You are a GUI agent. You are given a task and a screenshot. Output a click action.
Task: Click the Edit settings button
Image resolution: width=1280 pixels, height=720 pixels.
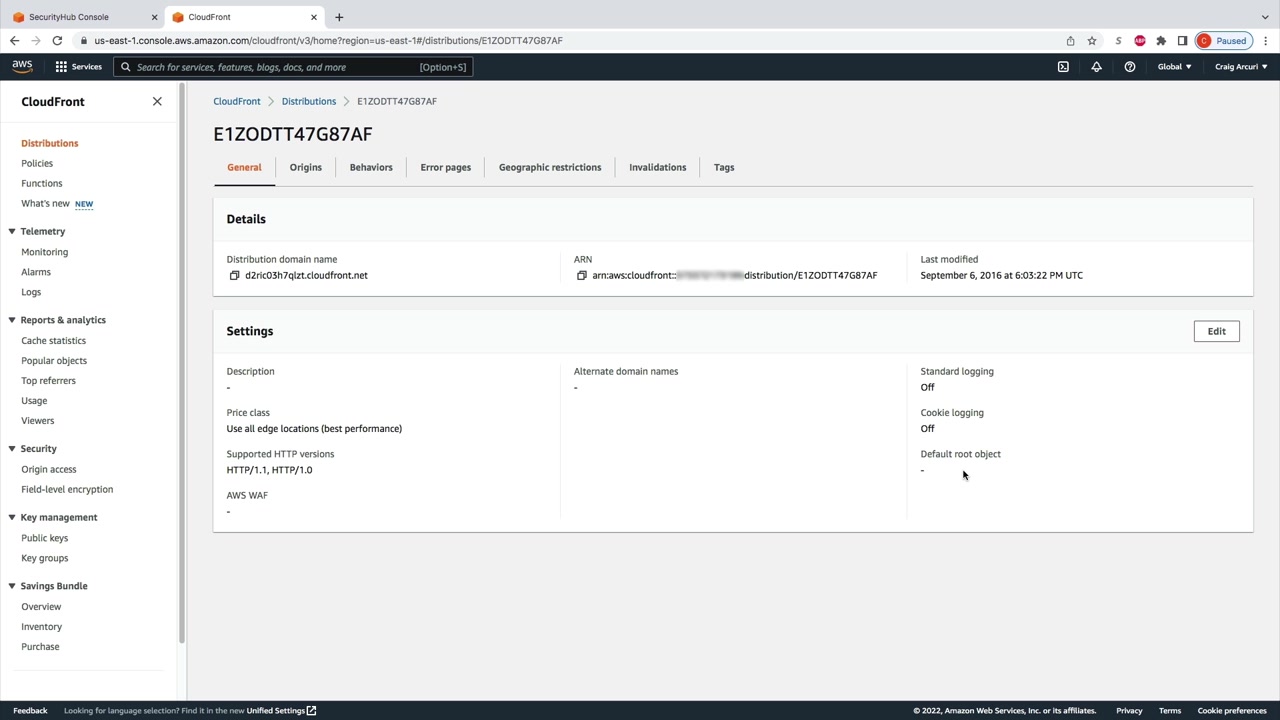[1216, 332]
